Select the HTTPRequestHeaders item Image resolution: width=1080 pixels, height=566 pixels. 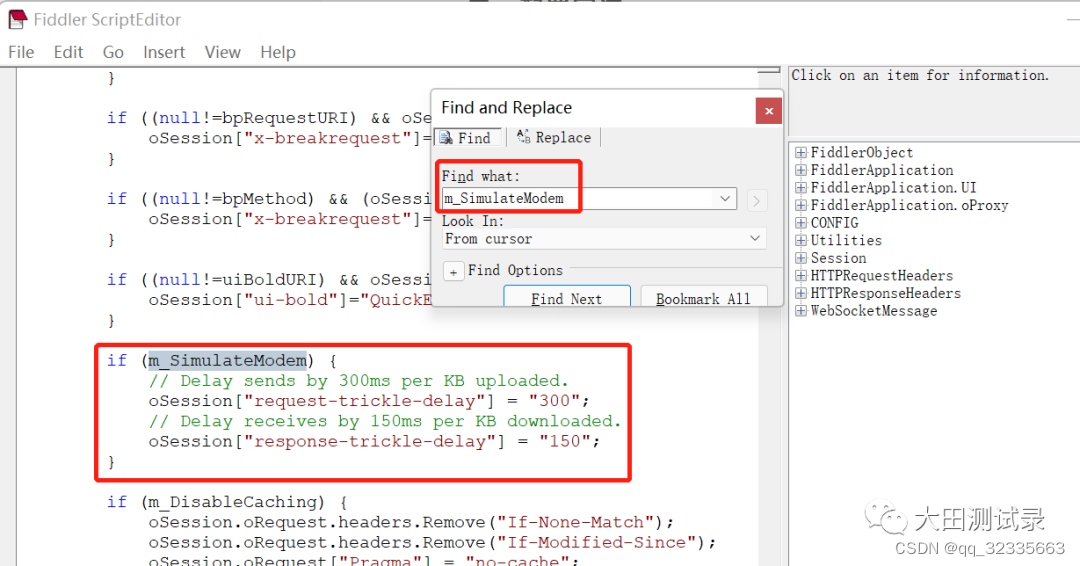(x=882, y=275)
